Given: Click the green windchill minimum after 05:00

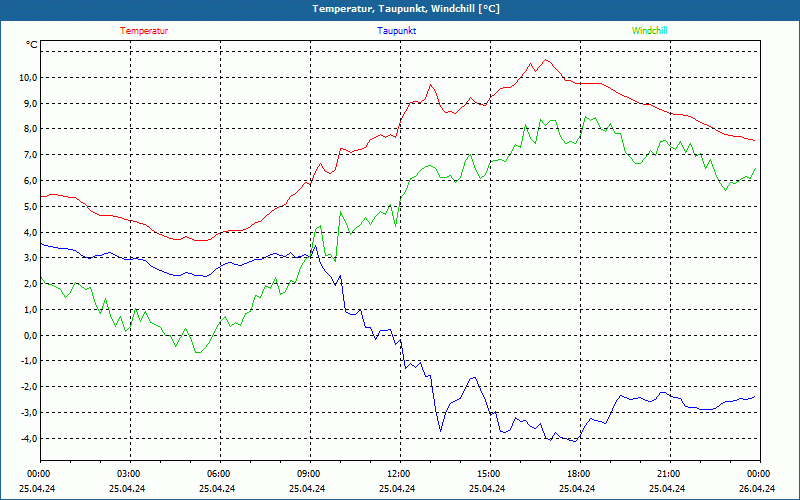Looking at the screenshot, I should pos(198,353).
